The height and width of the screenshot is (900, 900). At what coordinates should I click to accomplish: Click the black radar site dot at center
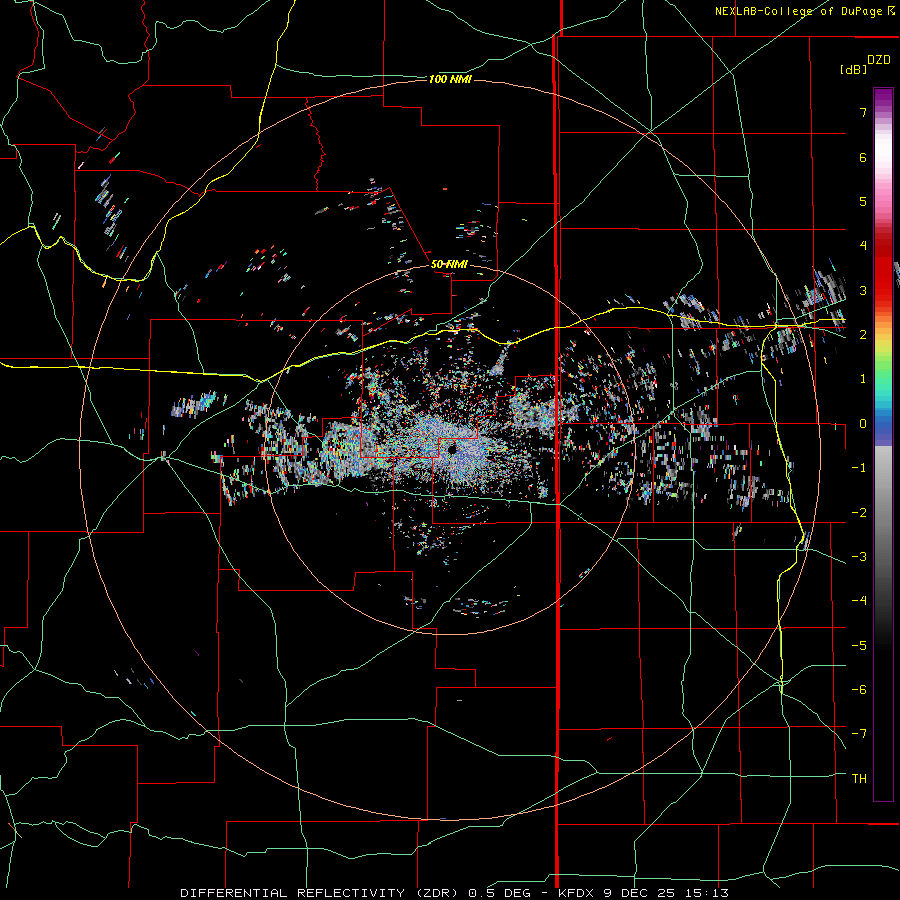pyautogui.click(x=452, y=450)
